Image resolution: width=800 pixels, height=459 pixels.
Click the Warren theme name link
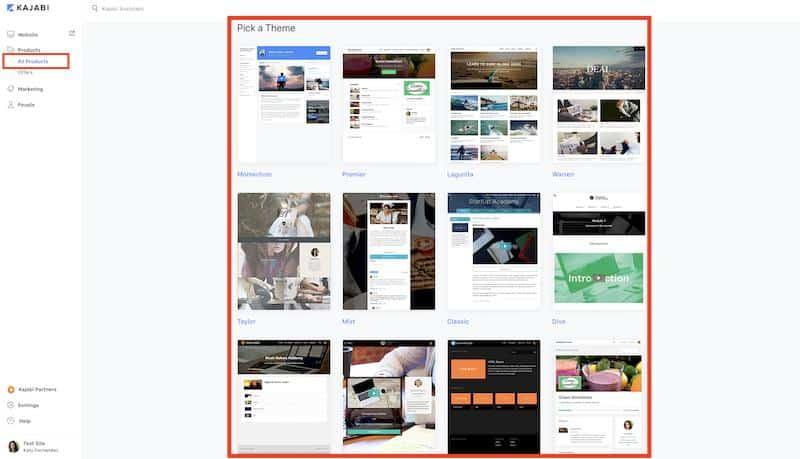(563, 174)
